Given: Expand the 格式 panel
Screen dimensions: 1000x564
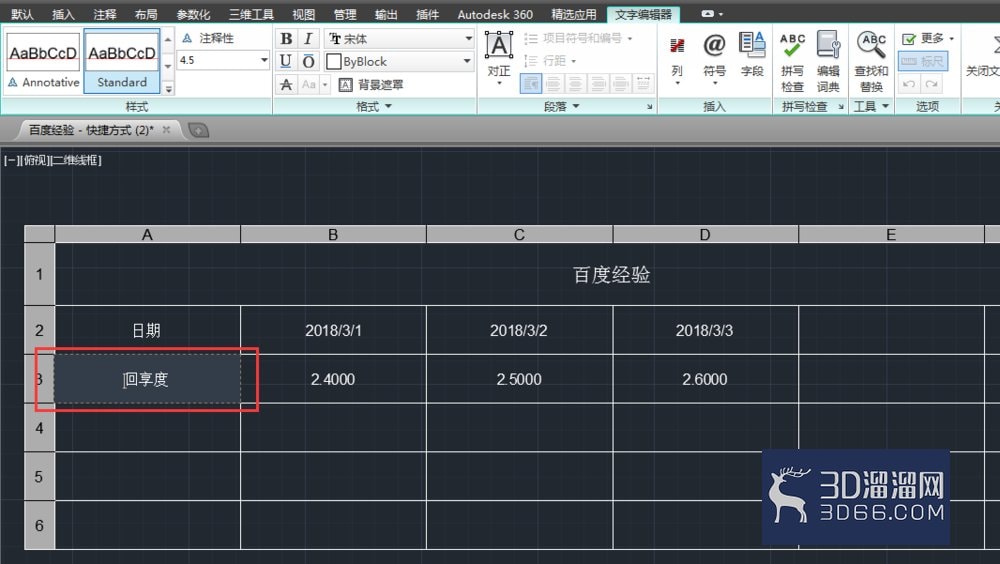Looking at the screenshot, I should pyautogui.click(x=374, y=107).
